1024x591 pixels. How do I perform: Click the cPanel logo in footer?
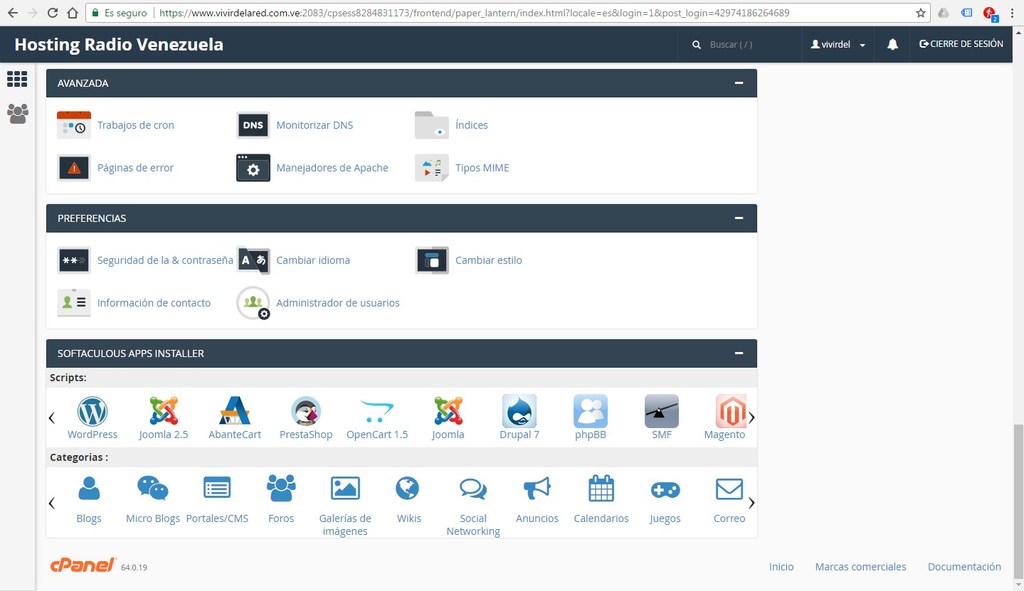tap(83, 565)
